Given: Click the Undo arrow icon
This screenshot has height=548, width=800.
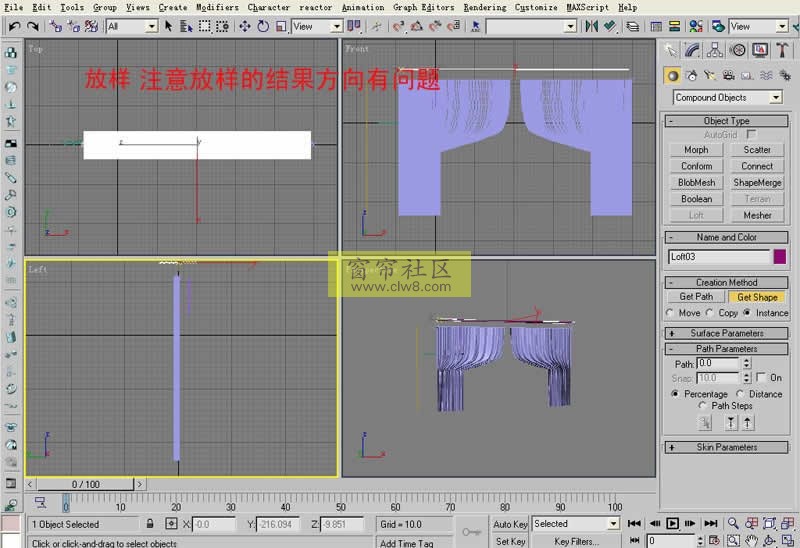Looking at the screenshot, I should 14,26.
